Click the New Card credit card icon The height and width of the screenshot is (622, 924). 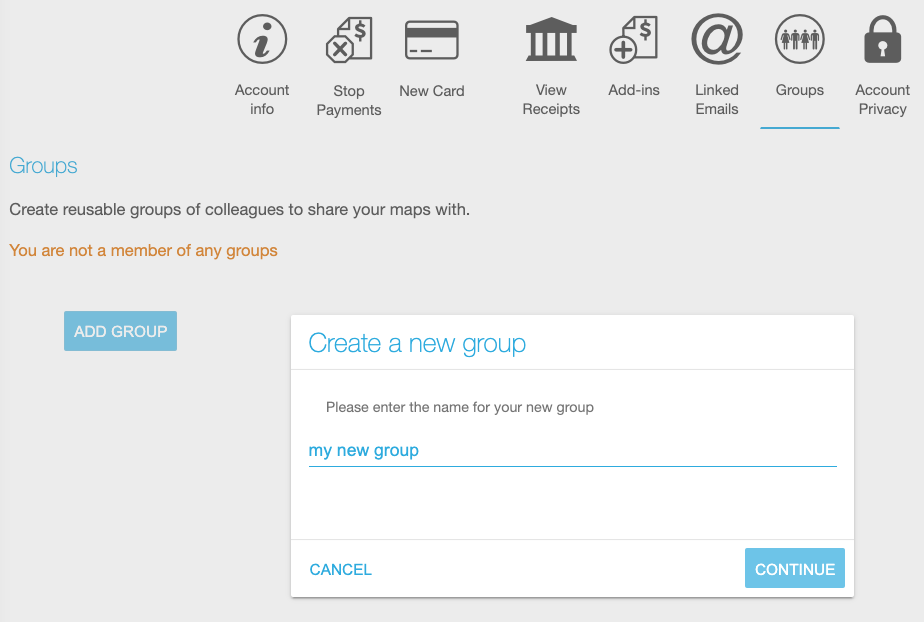pos(432,40)
